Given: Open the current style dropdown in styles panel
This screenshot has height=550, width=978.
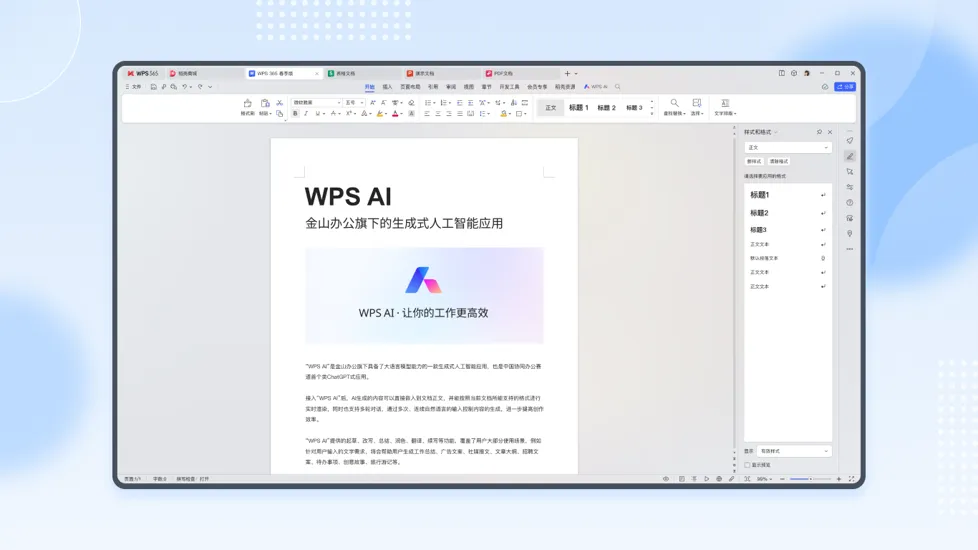Looking at the screenshot, I should pyautogui.click(x=788, y=148).
